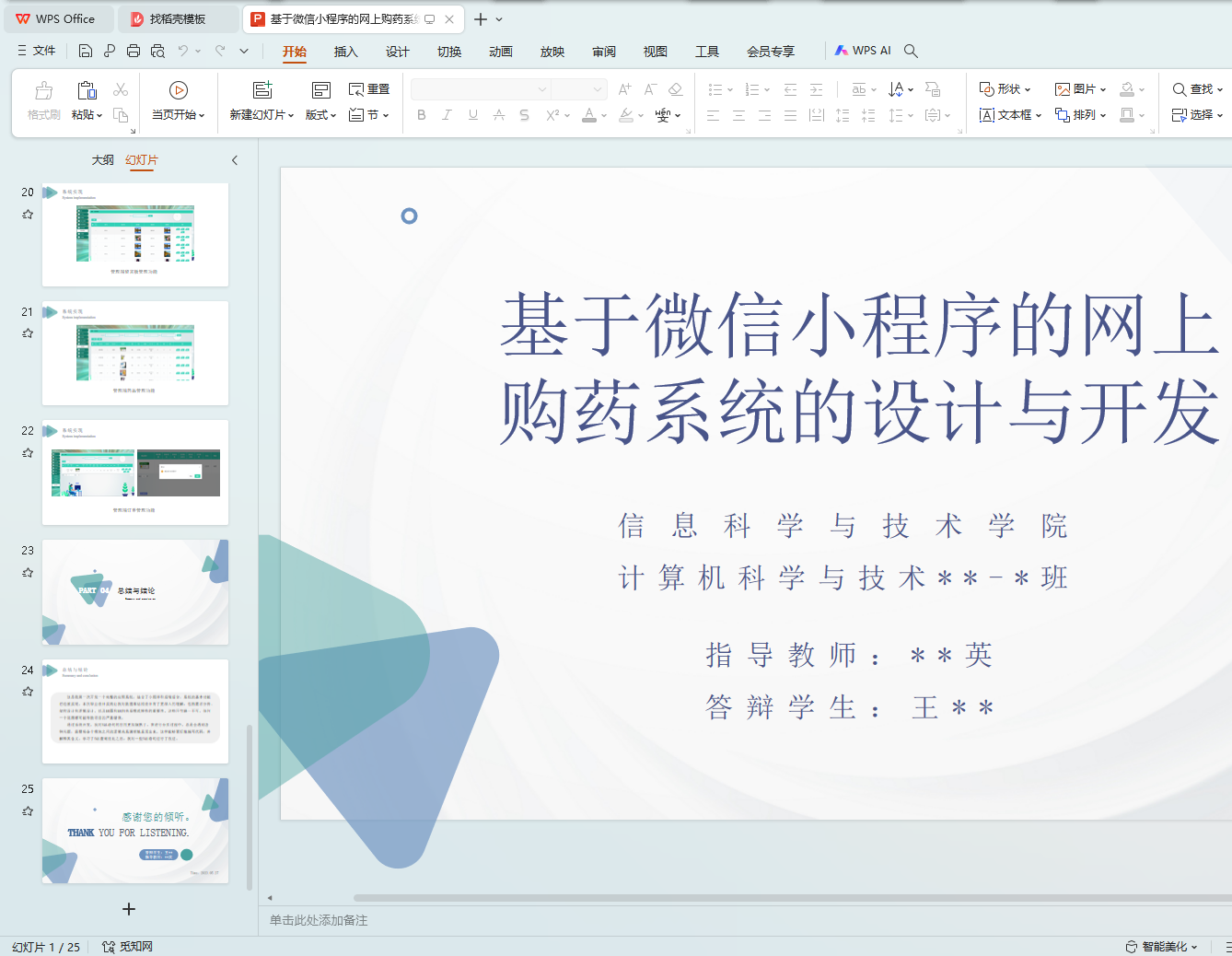Open the WPS AI assistant
The image size is (1232, 956).
coord(863,51)
